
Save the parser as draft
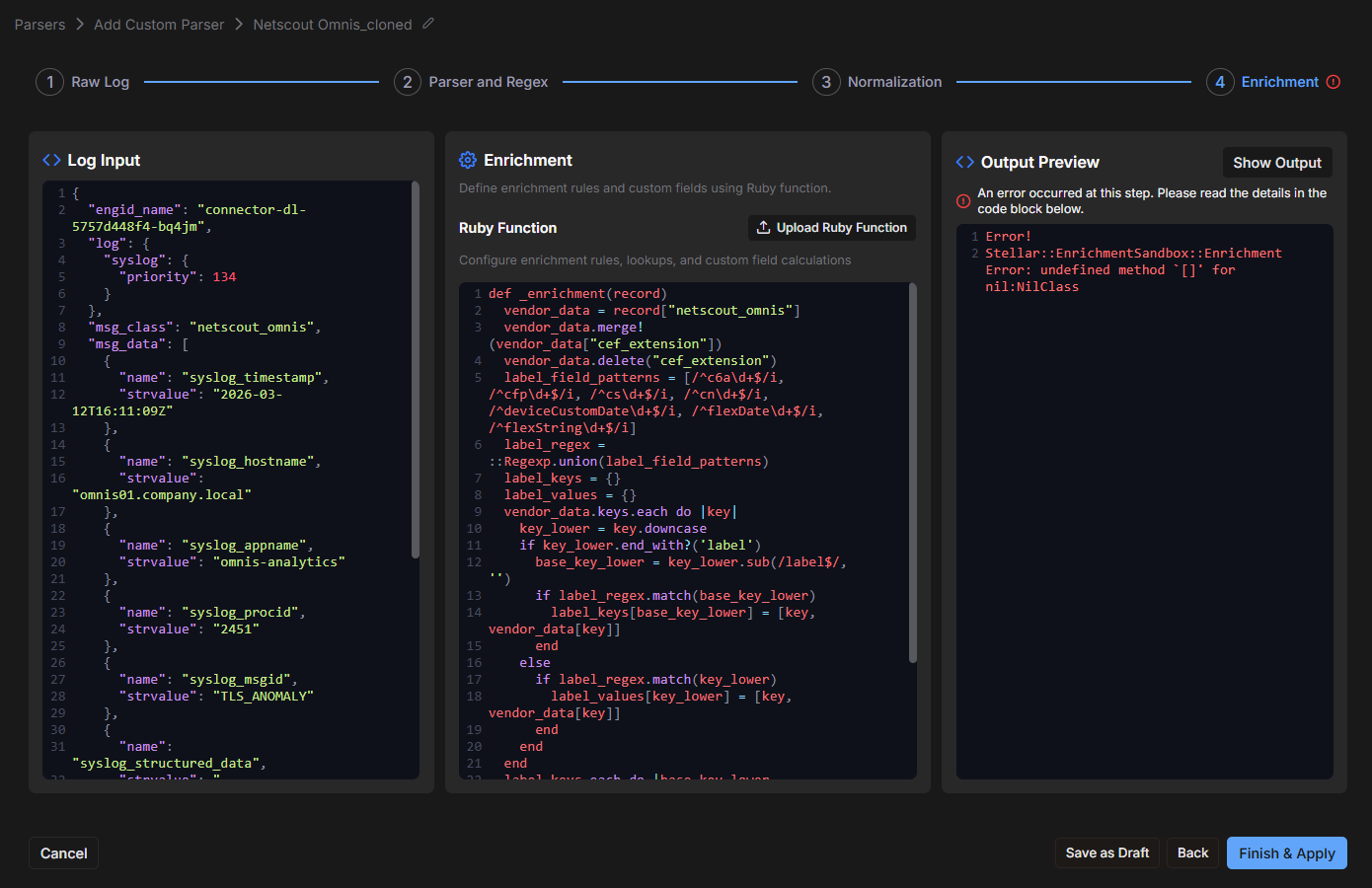(x=1107, y=853)
